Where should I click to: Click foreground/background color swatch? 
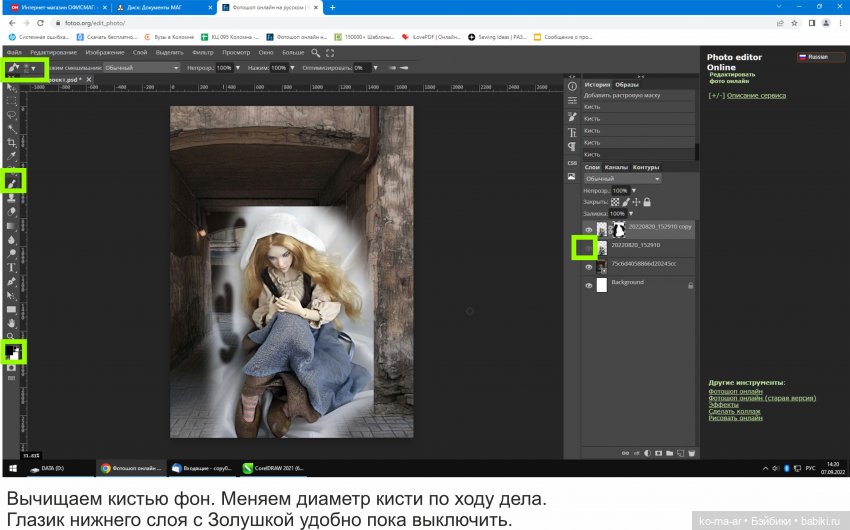point(13,352)
